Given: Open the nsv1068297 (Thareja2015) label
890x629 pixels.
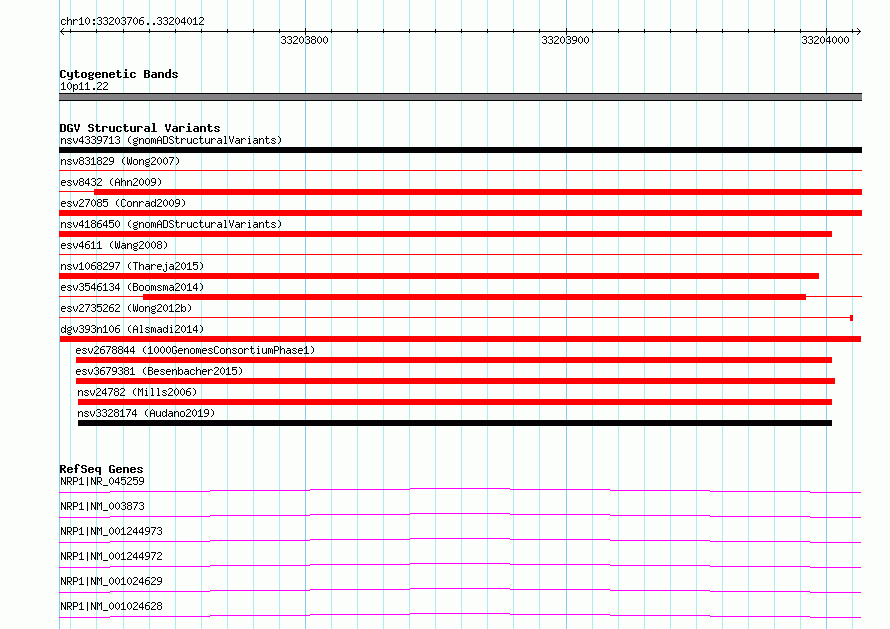Looking at the screenshot, I should (x=132, y=266).
